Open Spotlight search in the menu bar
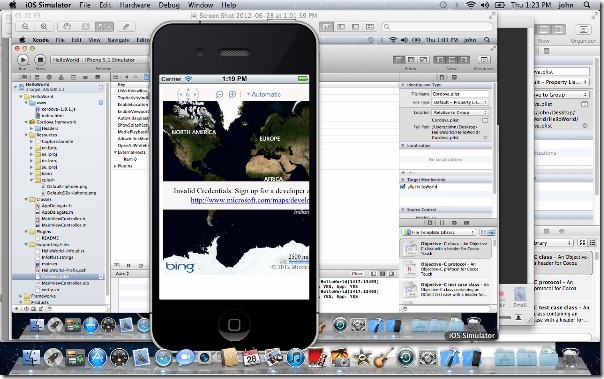The width and height of the screenshot is (604, 379). tap(587, 5)
